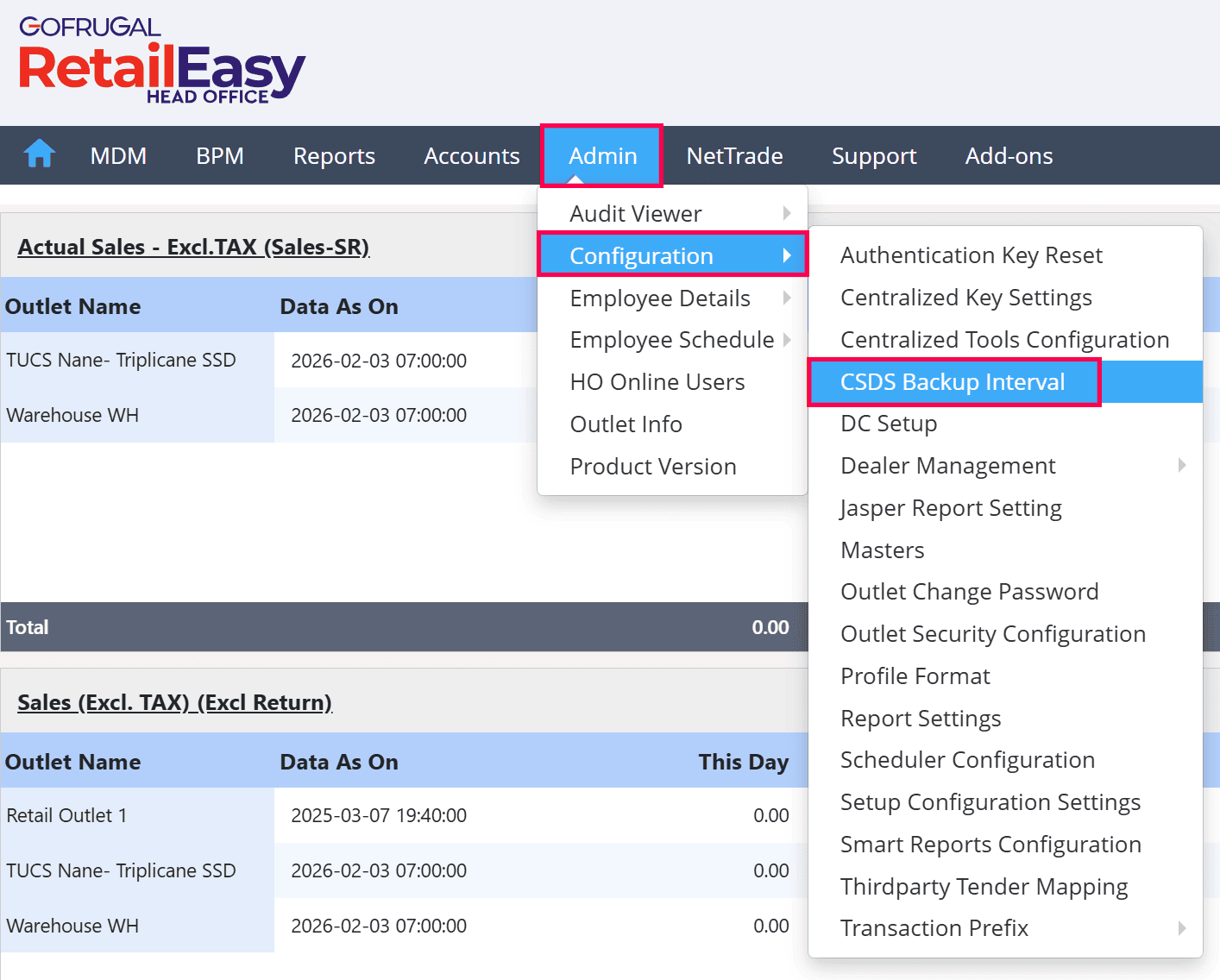Expand the Dealer Management submenu arrow

(1182, 465)
